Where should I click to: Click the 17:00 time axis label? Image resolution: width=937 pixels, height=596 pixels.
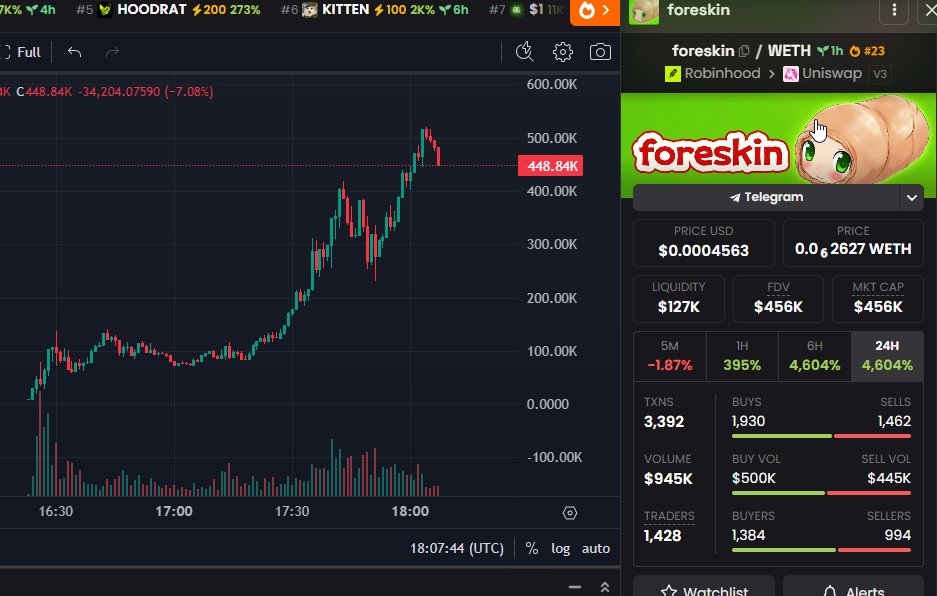[x=174, y=512]
